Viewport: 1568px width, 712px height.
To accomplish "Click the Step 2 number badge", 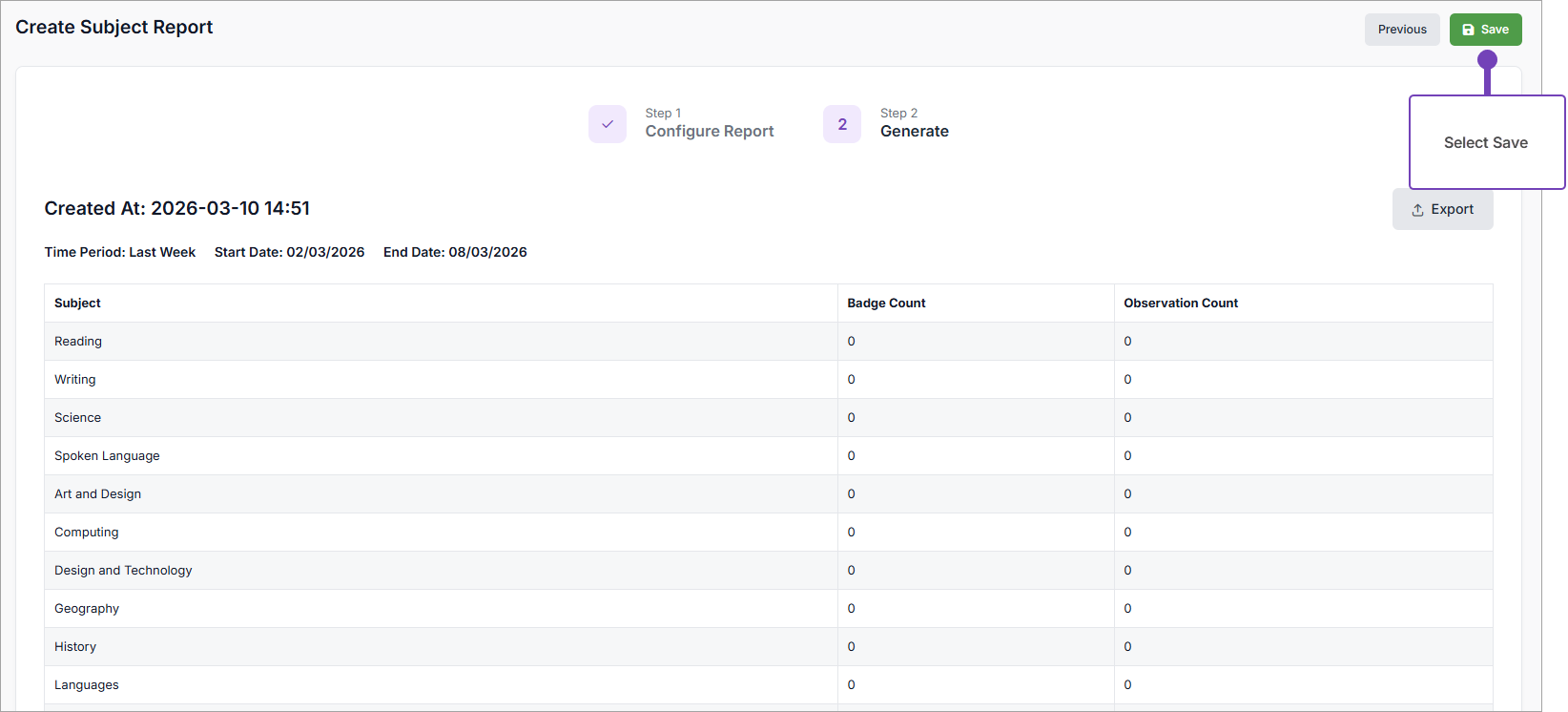I will click(842, 124).
